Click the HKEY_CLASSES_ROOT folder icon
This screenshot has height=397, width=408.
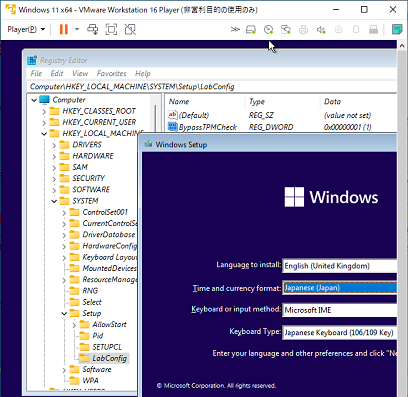pos(55,111)
